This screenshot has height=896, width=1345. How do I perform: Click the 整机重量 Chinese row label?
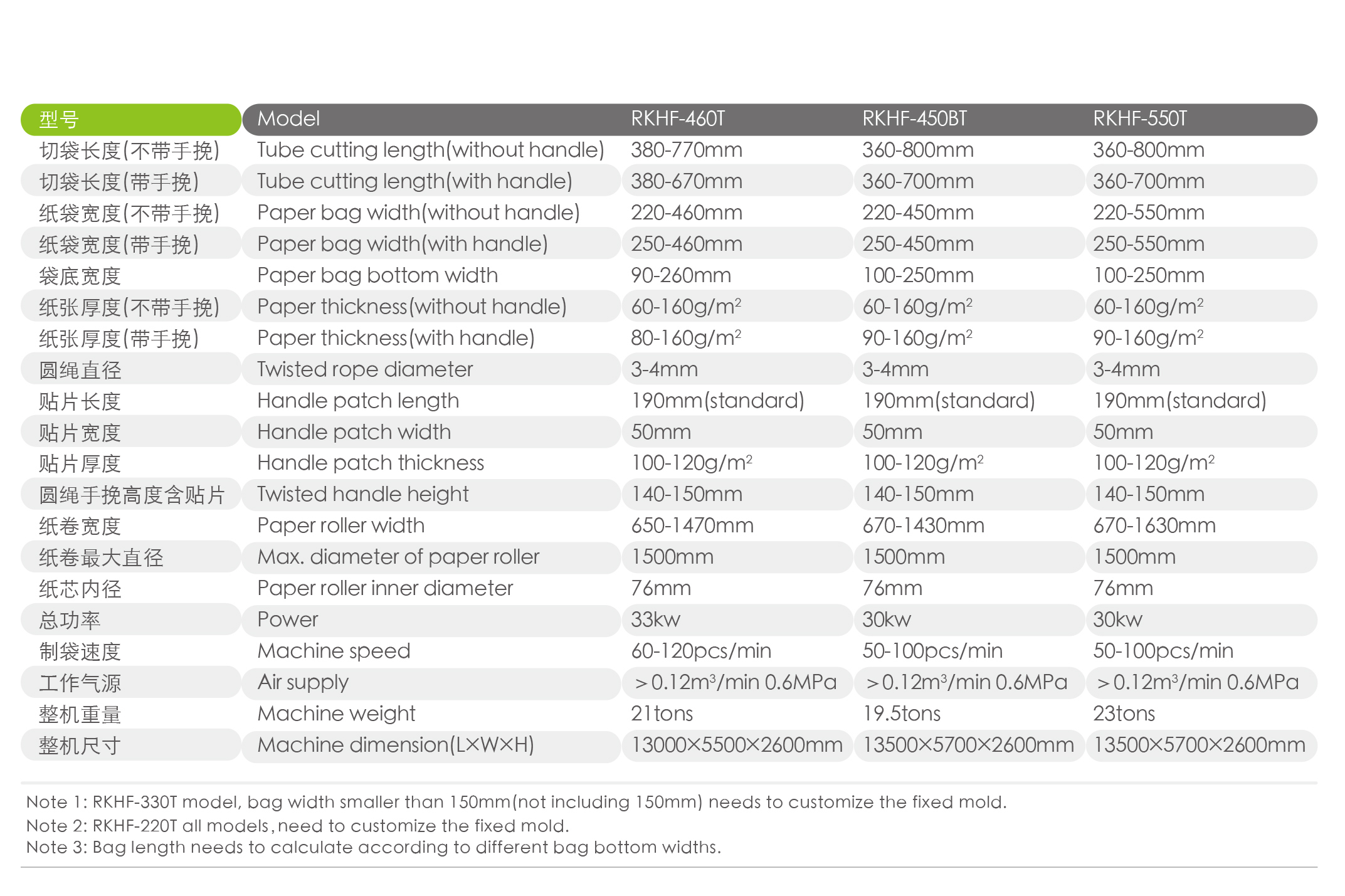click(80, 714)
